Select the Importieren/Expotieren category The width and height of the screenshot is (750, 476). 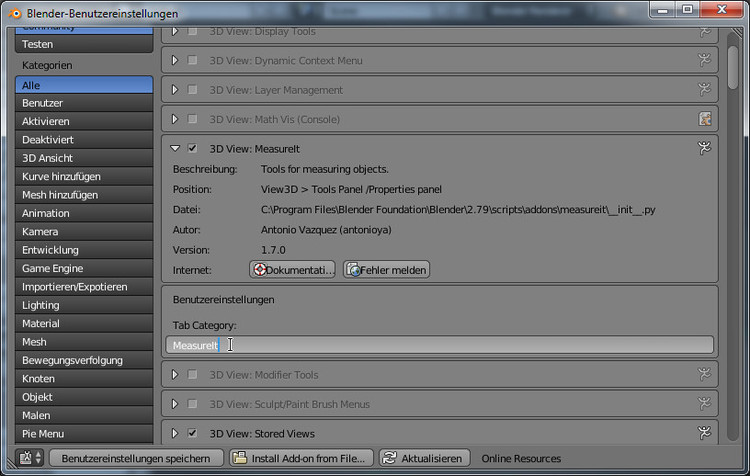point(84,287)
